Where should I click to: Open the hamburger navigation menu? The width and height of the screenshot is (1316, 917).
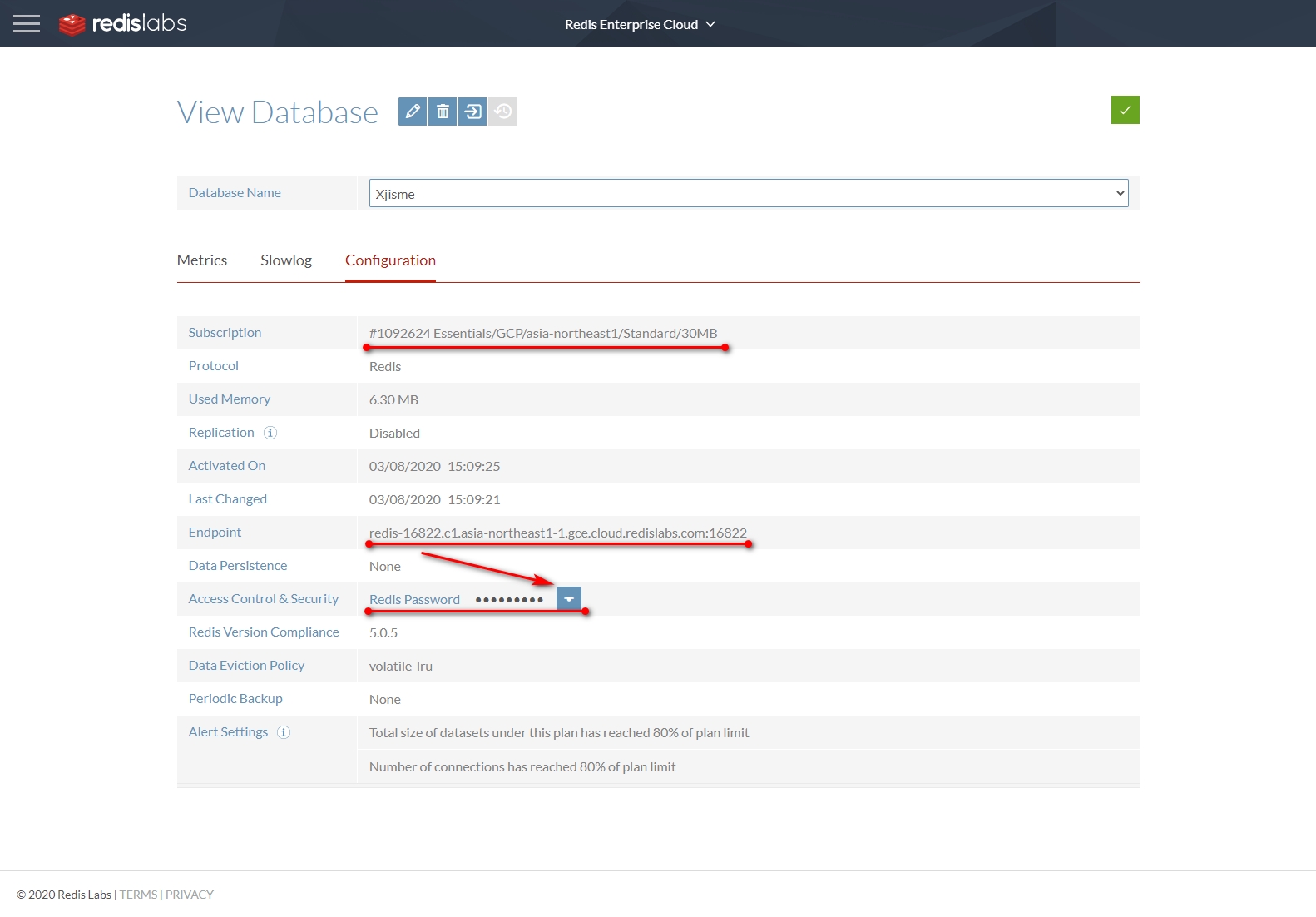tap(27, 23)
